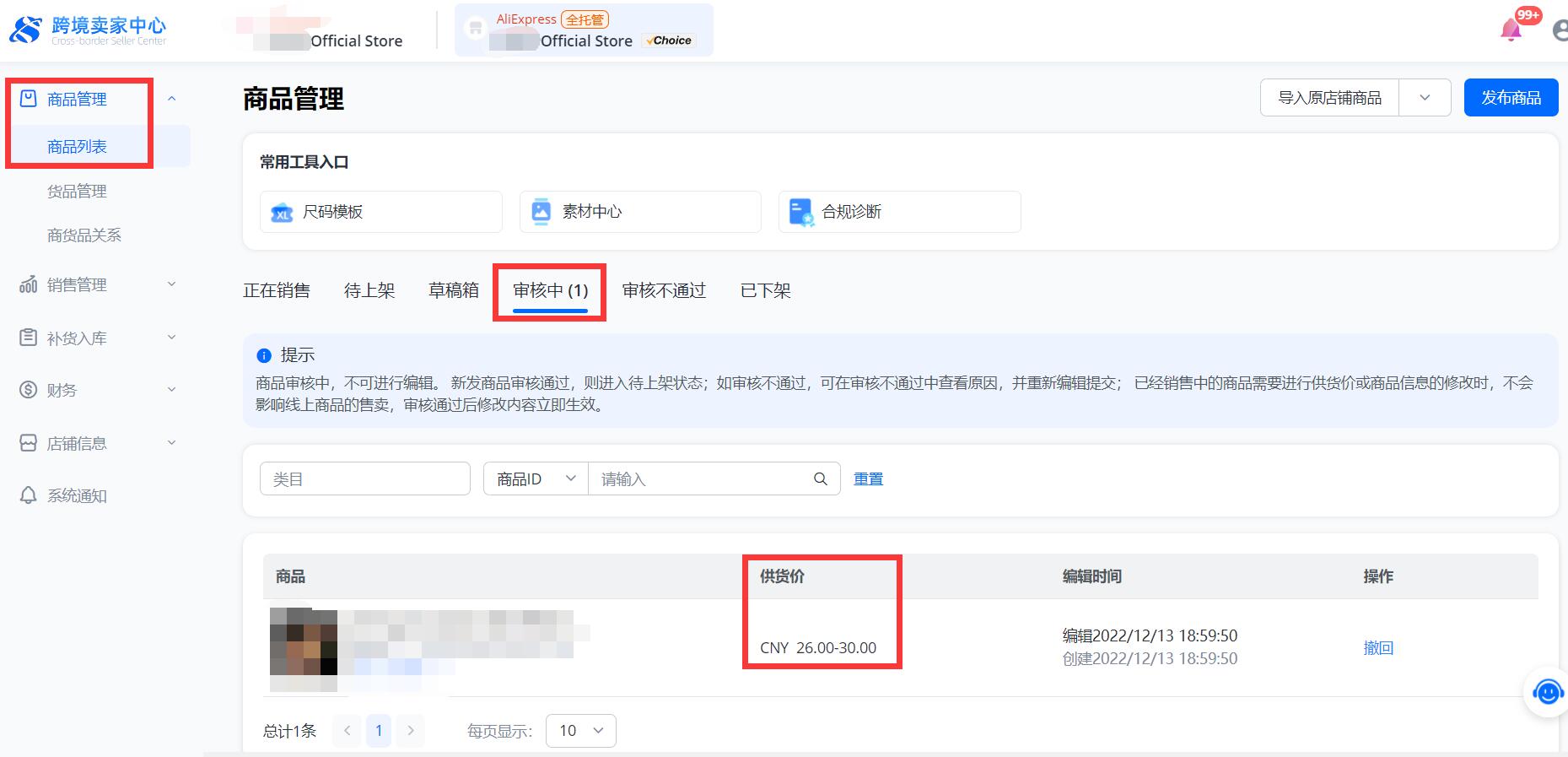The width and height of the screenshot is (1568, 757).
Task: Click the blue info icon beside 提示
Action: point(264,355)
